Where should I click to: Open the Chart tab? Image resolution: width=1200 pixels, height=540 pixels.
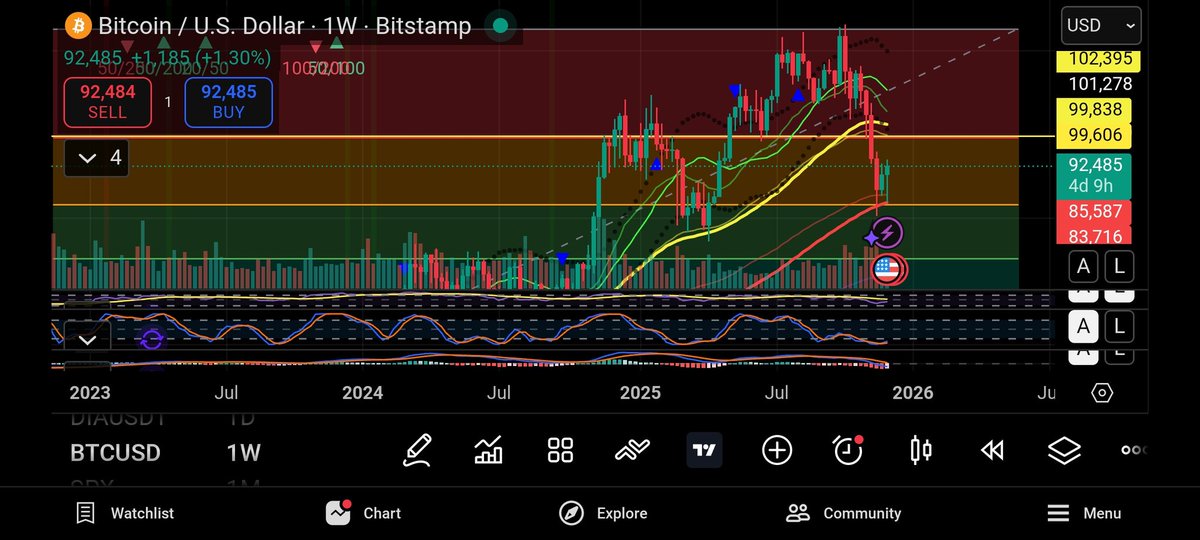[x=364, y=513]
